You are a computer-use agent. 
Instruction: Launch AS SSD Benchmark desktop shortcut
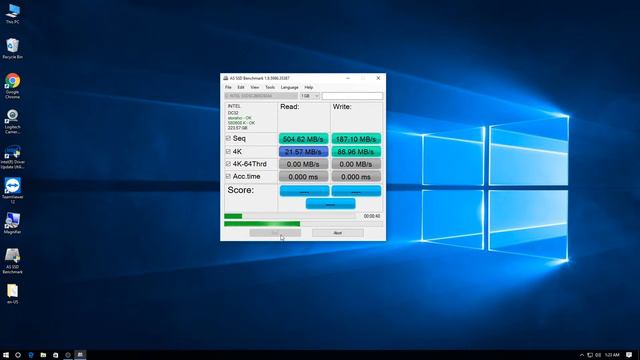pos(12,261)
